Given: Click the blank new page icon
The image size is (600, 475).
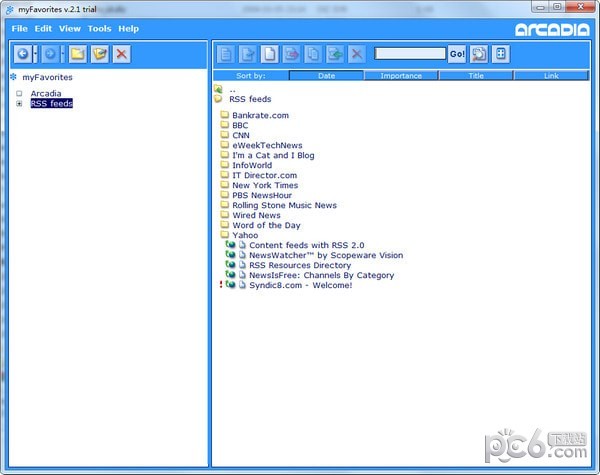Looking at the screenshot, I should 269,54.
